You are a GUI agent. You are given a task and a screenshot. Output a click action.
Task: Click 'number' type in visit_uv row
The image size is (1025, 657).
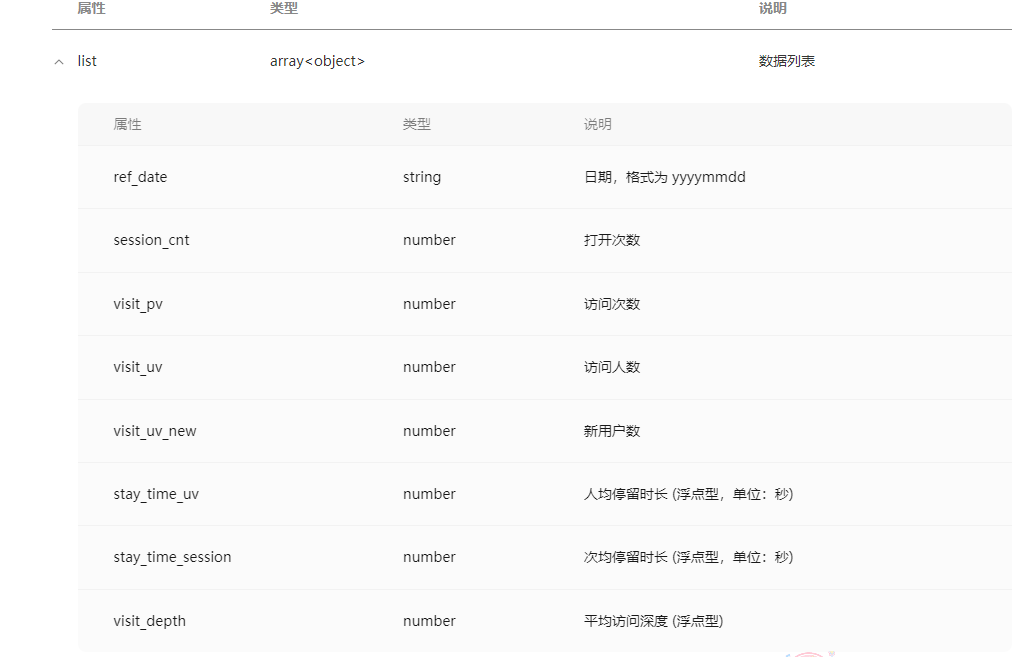(x=429, y=367)
